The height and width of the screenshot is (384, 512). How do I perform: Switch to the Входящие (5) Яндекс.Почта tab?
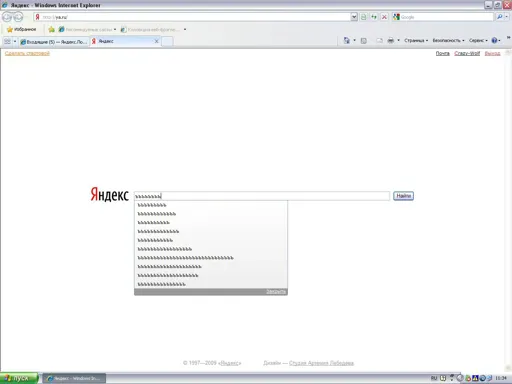[54, 42]
